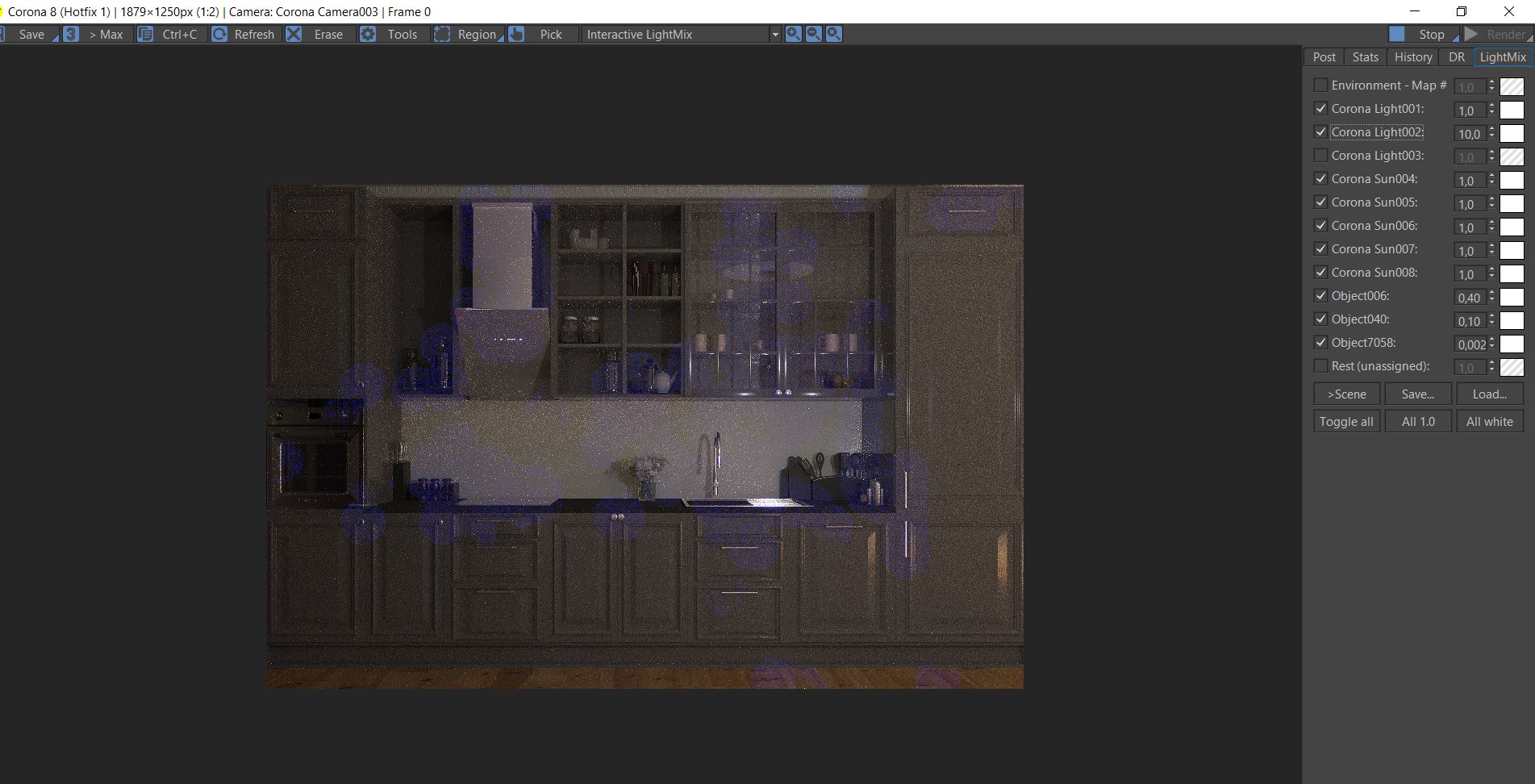Open the Interactive LightMix dropdown
The width and height of the screenshot is (1535, 784).
pos(775,34)
